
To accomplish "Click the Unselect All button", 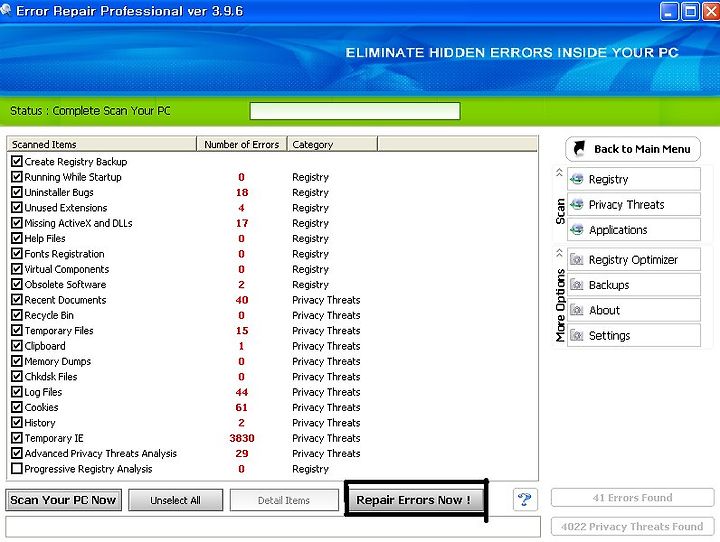I will coord(175,500).
